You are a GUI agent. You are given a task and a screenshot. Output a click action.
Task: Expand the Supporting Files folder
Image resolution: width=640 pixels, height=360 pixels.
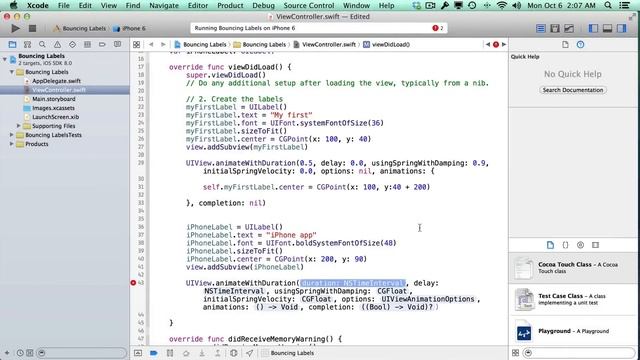[x=19, y=126]
